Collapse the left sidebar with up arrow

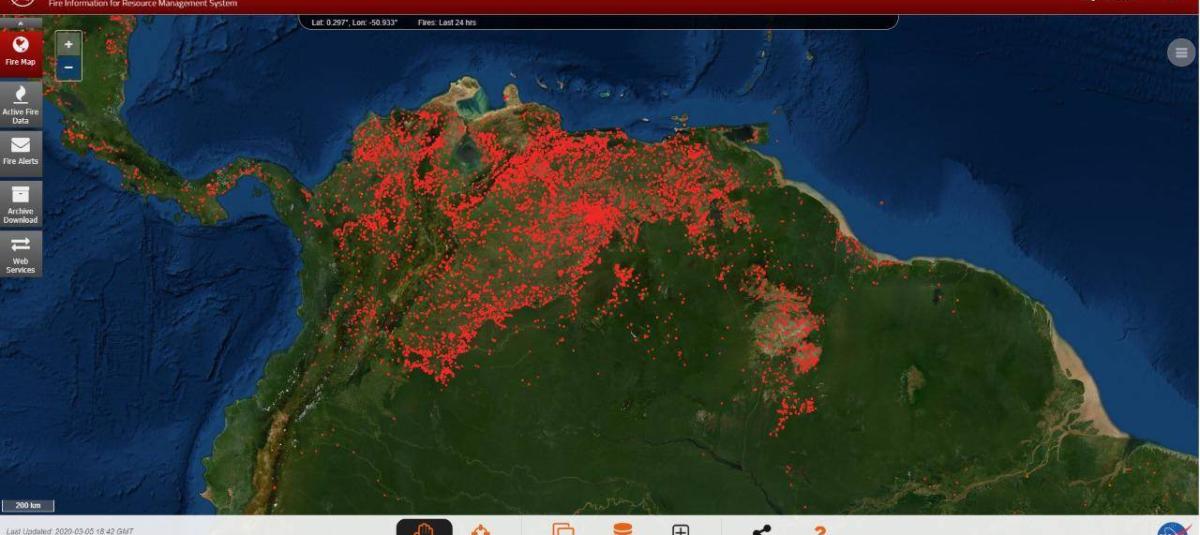point(21,22)
